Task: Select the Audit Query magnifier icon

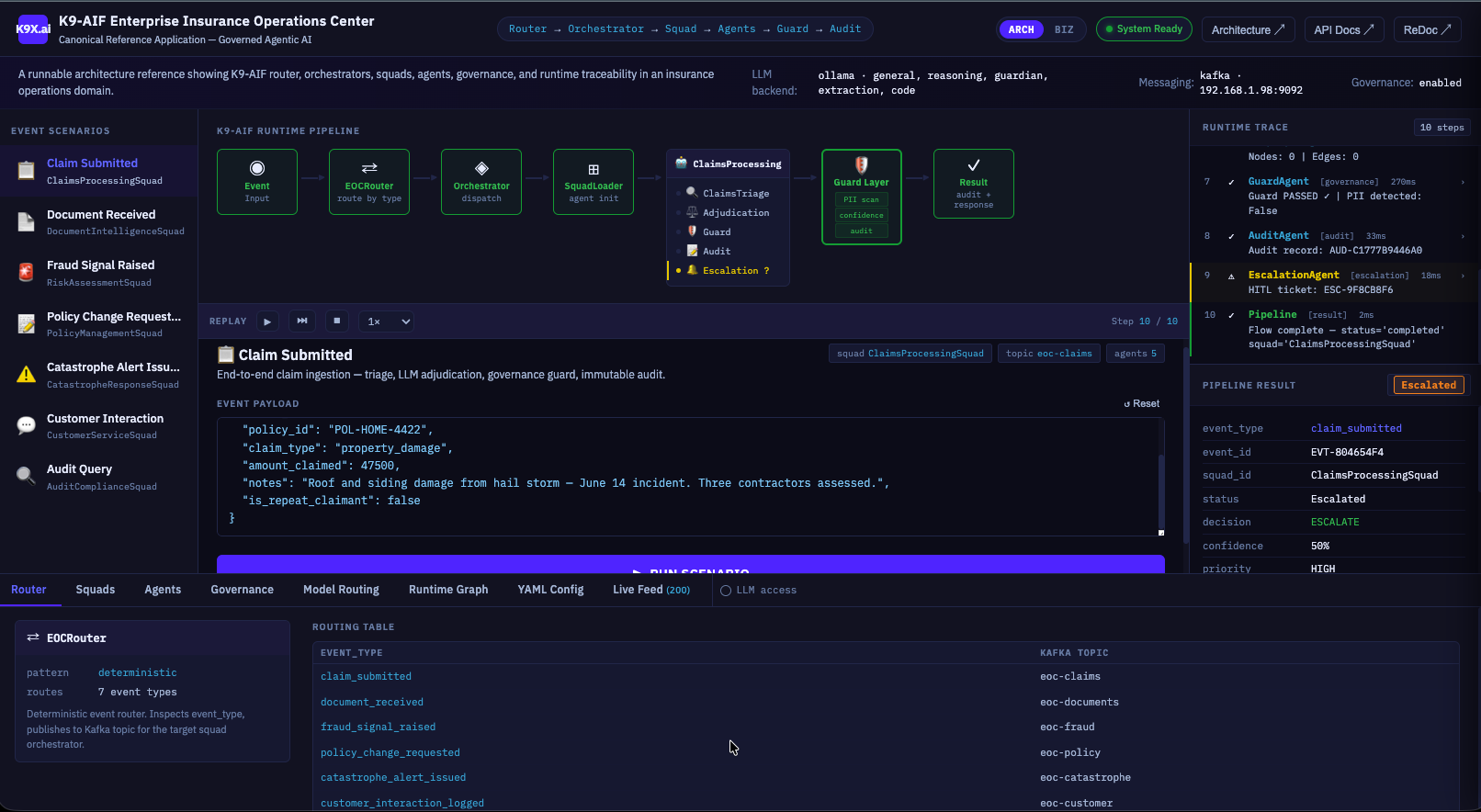Action: (x=27, y=476)
